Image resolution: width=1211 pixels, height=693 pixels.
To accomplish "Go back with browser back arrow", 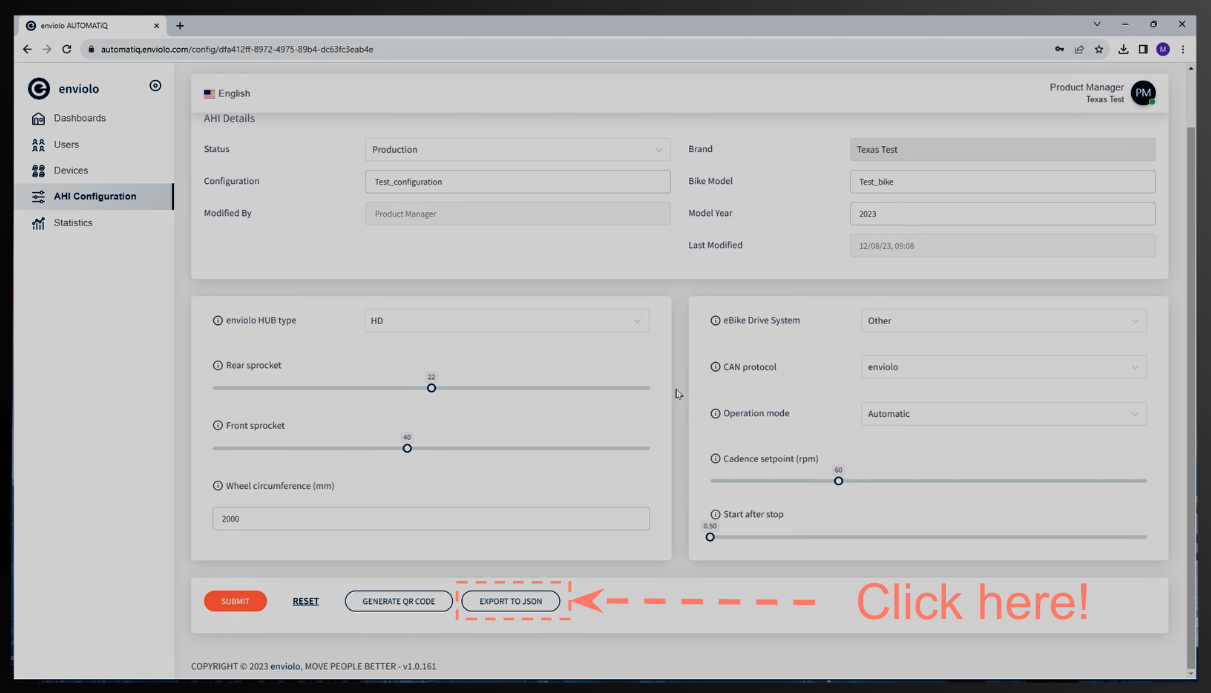I will (x=27, y=49).
